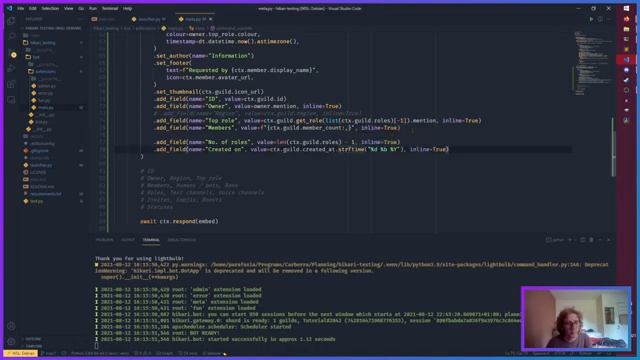Open the editor More Actions ellipsis
Viewport: 640px width, 360px height.
pyautogui.click(x=609, y=19)
